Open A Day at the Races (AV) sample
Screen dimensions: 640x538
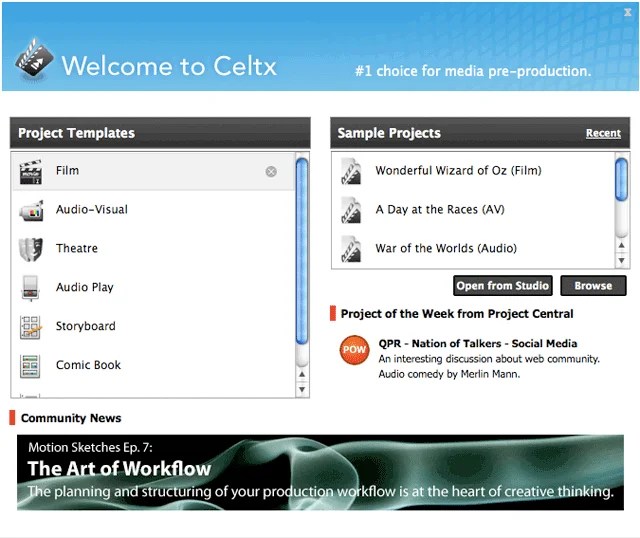click(x=473, y=210)
